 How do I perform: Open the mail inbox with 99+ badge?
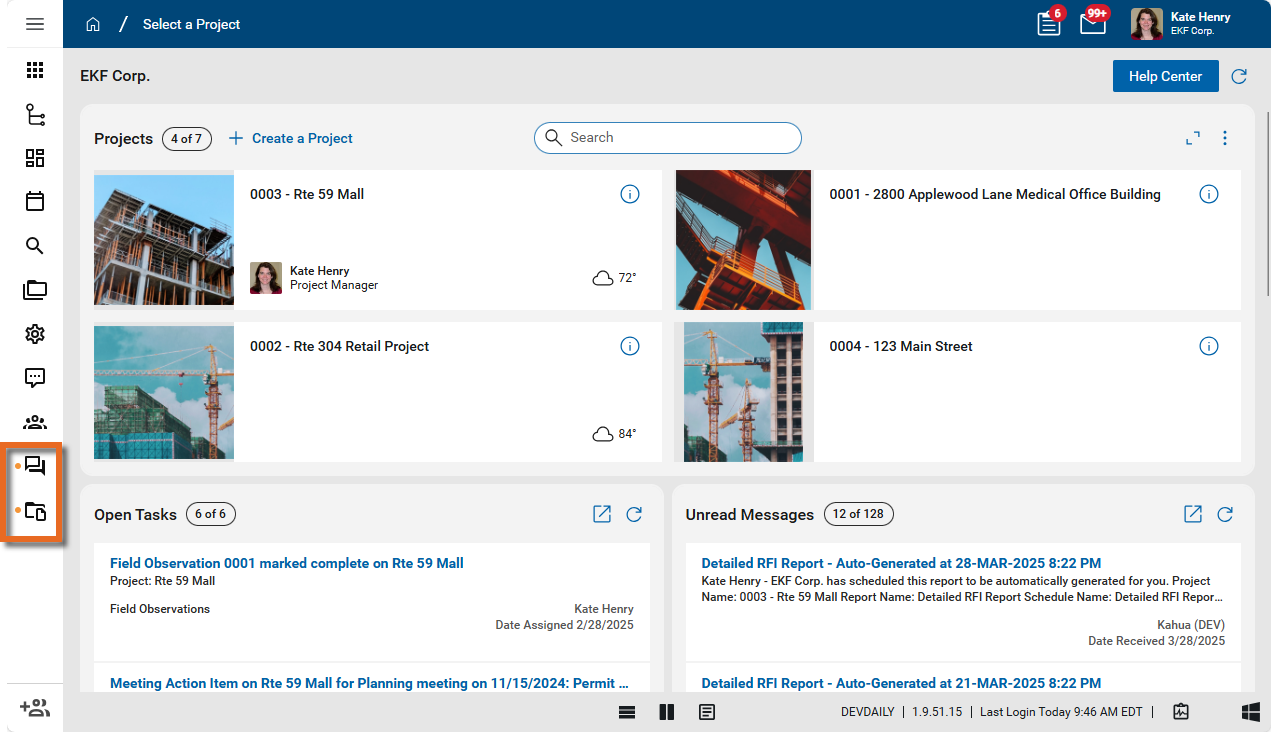pos(1093,24)
